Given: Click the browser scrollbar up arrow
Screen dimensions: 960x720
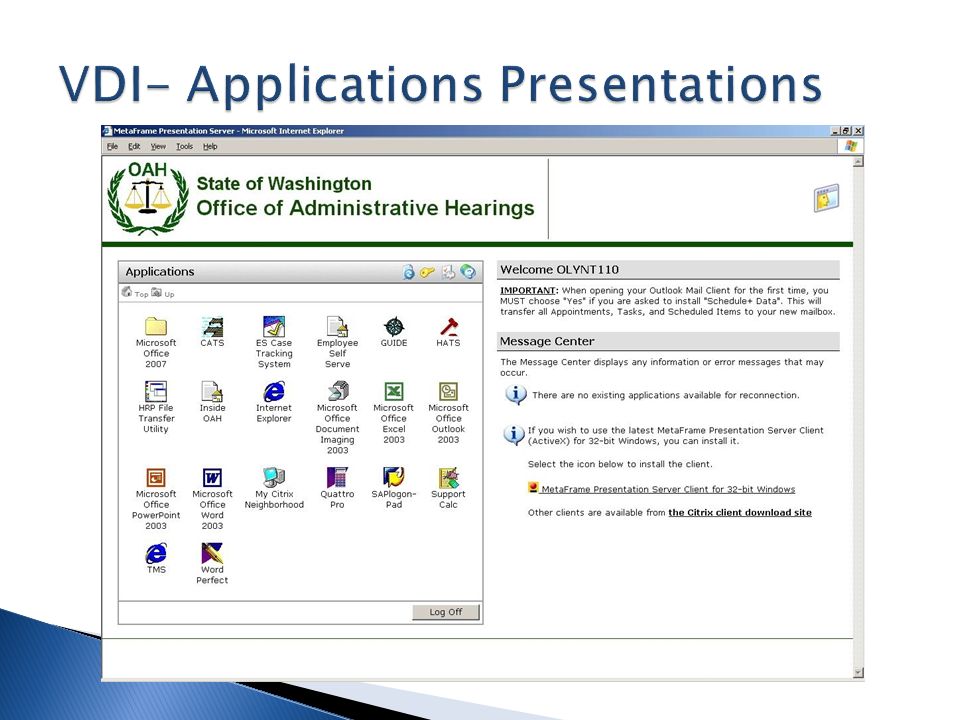Looking at the screenshot, I should 858,162.
